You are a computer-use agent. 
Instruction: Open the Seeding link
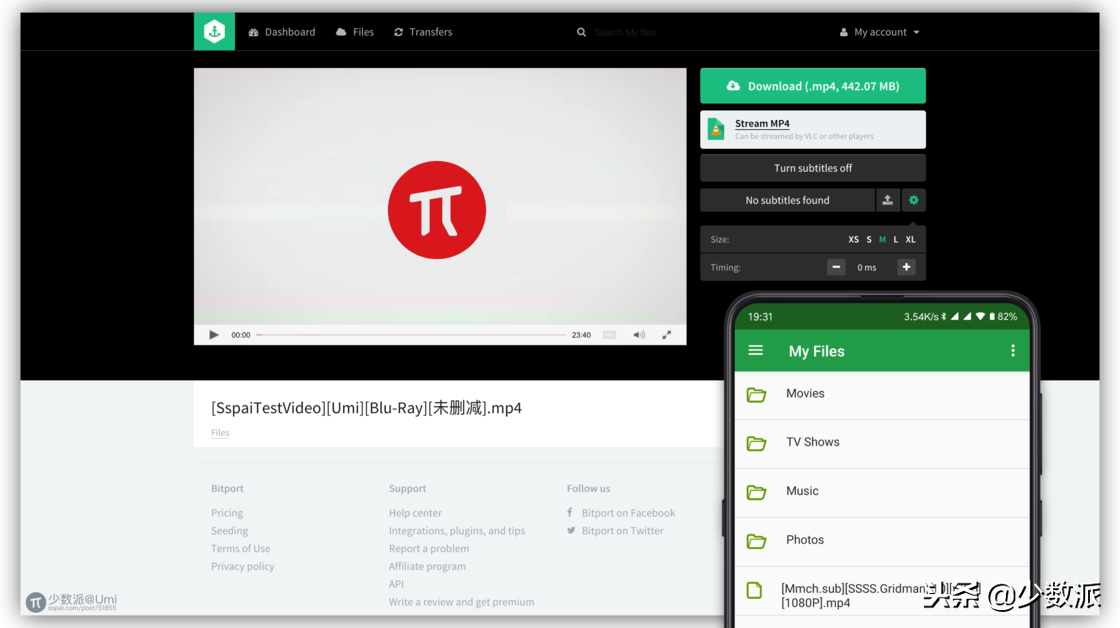click(x=229, y=531)
